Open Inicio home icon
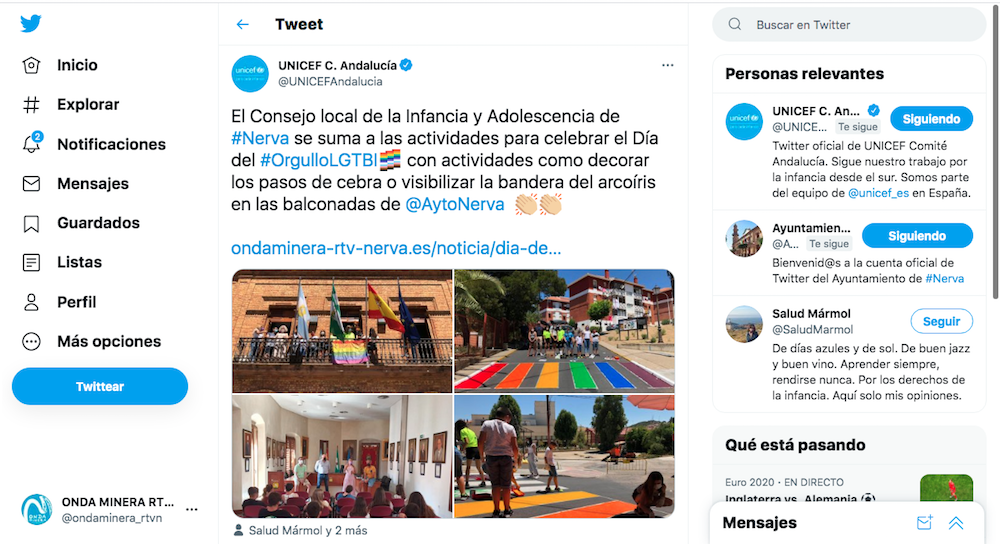 31,65
